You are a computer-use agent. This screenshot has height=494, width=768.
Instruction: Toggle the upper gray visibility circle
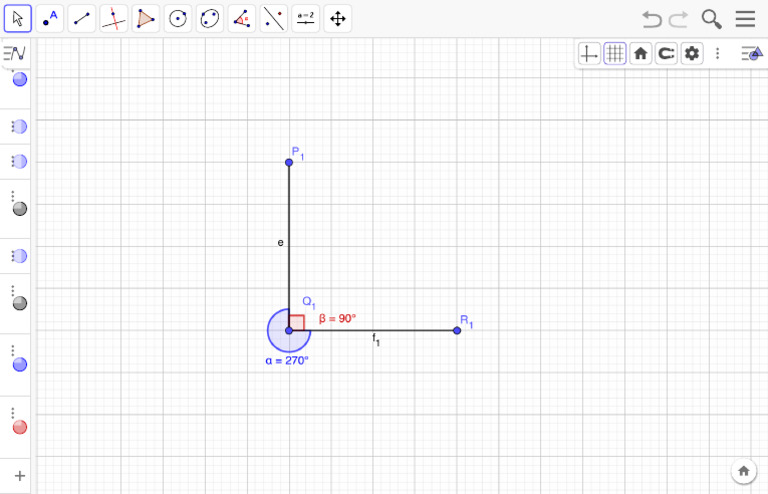(20, 209)
